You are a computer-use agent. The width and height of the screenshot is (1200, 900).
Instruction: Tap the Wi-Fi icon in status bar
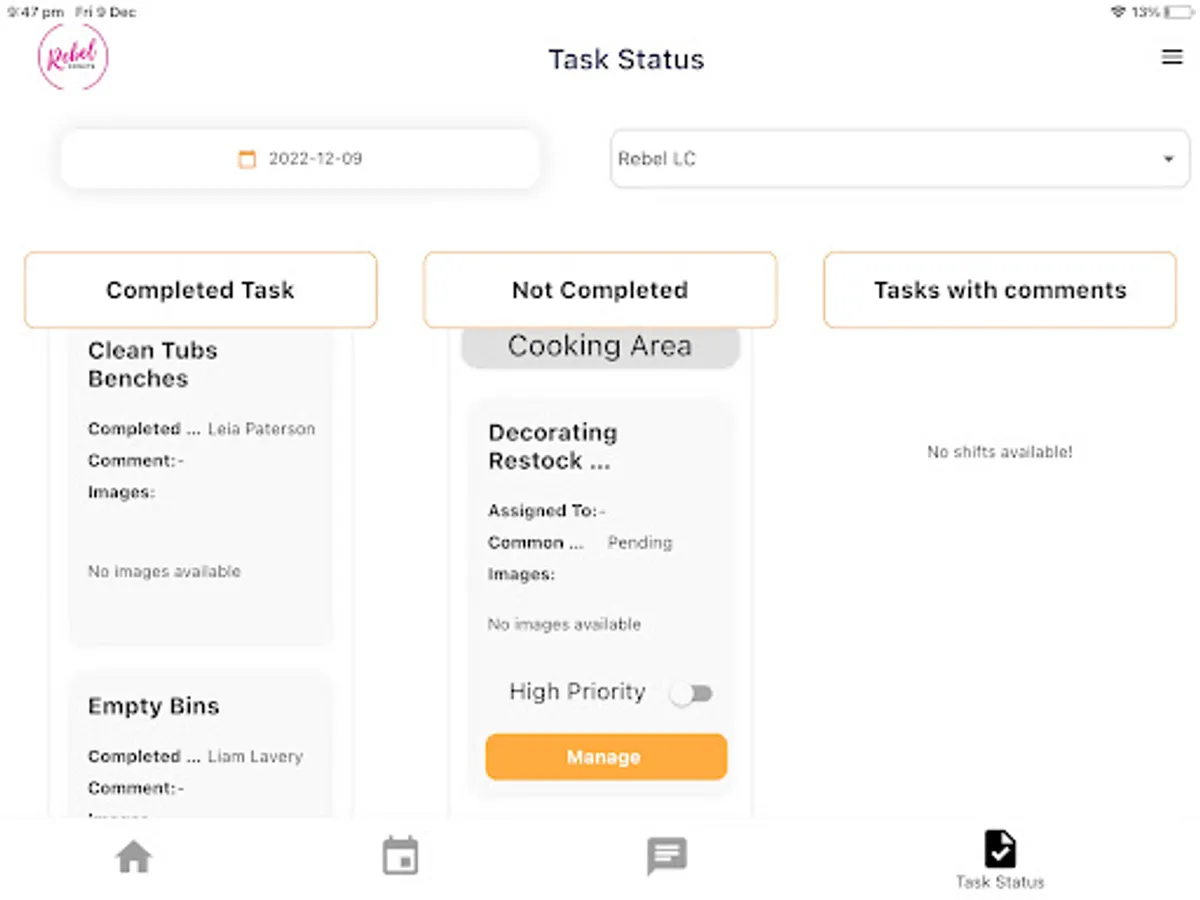(1118, 12)
